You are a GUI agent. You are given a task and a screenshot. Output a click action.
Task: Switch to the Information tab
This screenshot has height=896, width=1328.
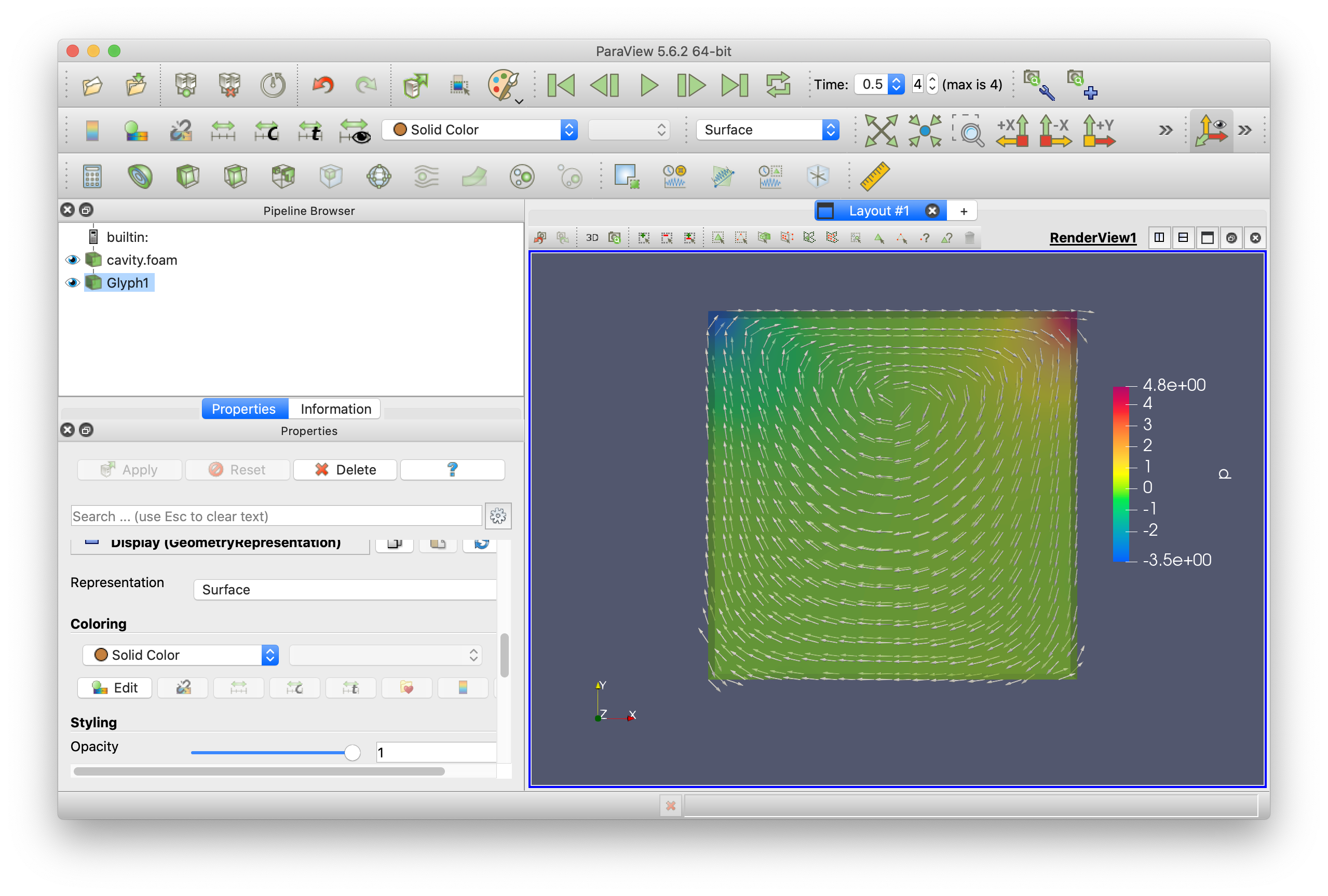point(335,409)
